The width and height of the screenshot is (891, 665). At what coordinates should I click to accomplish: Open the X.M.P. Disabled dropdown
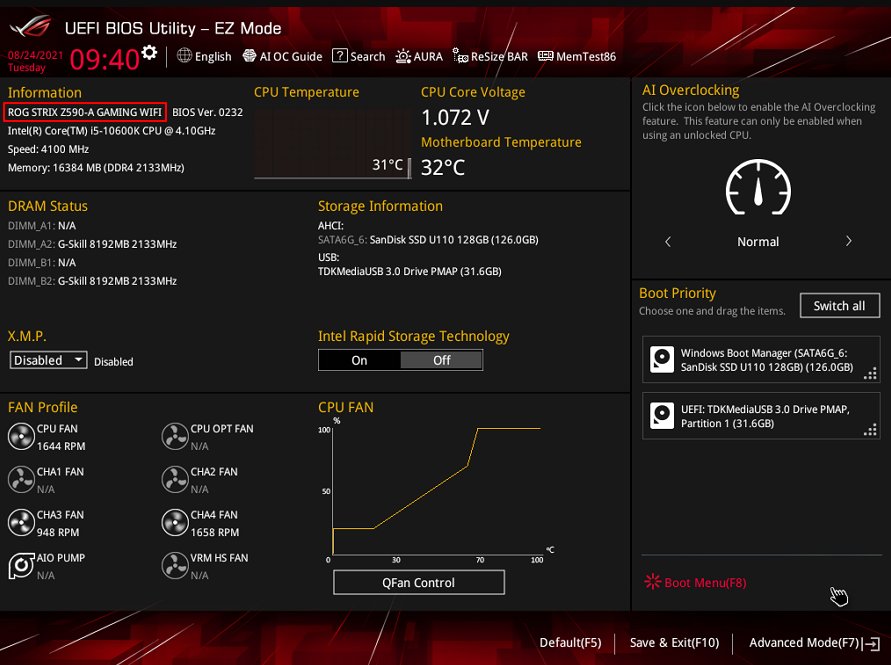click(x=49, y=360)
